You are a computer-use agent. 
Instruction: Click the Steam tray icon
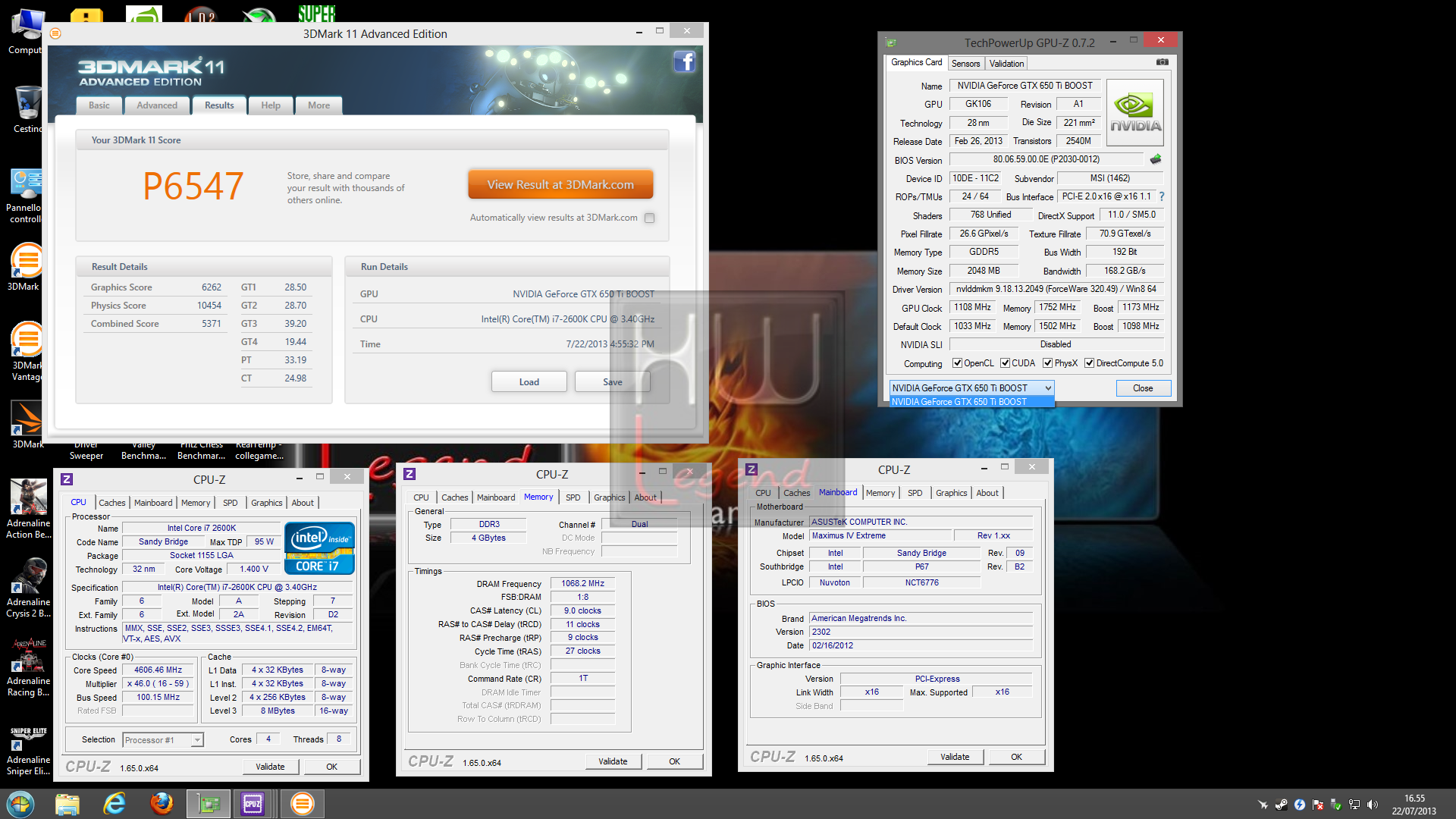point(1281,805)
